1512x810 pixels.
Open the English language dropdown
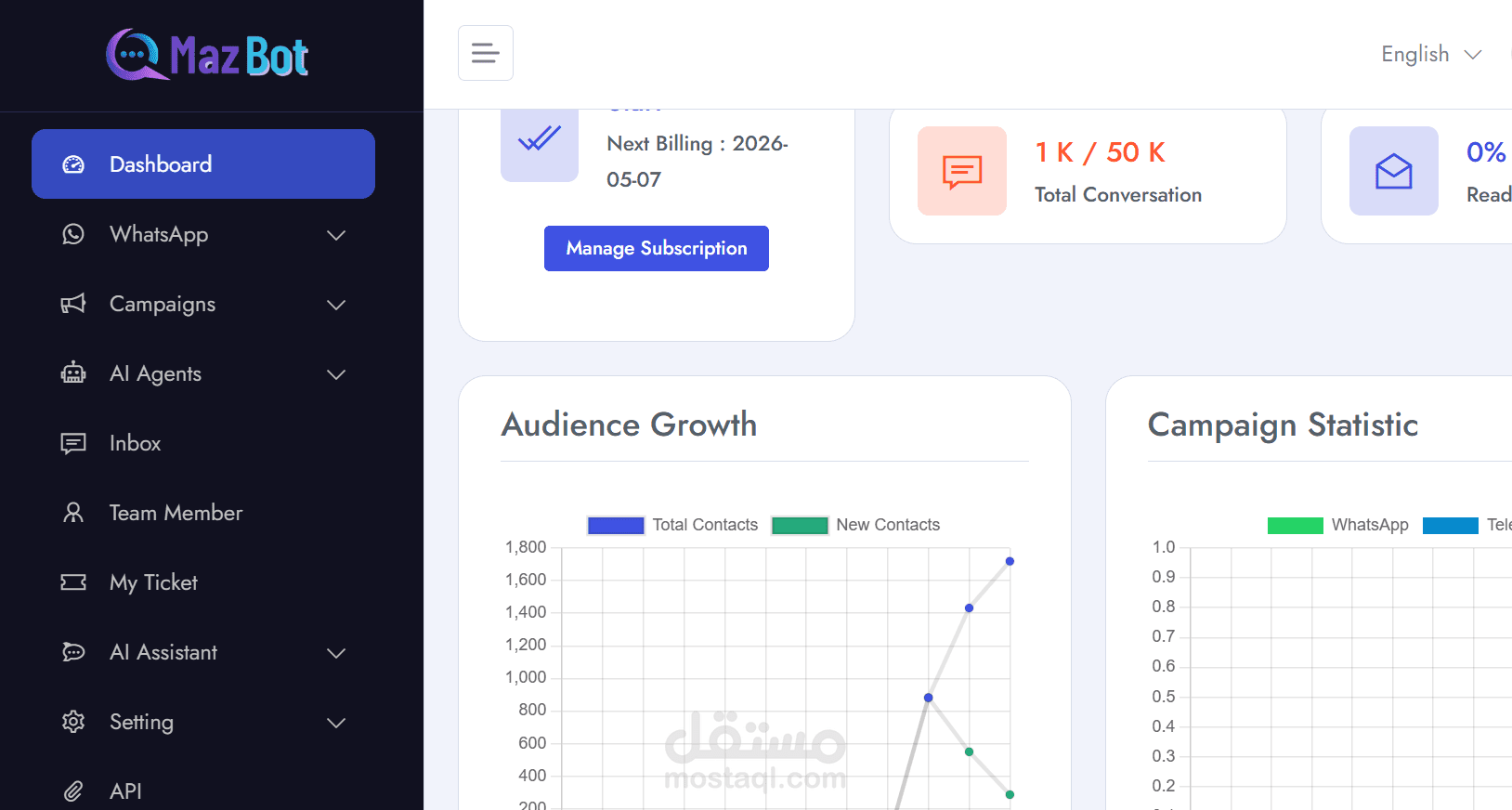click(x=1431, y=54)
